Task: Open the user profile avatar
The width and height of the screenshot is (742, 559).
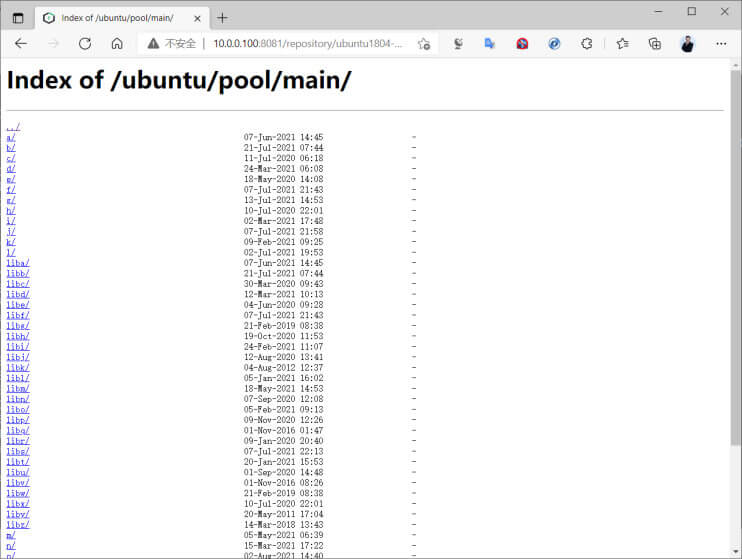Action: [688, 44]
